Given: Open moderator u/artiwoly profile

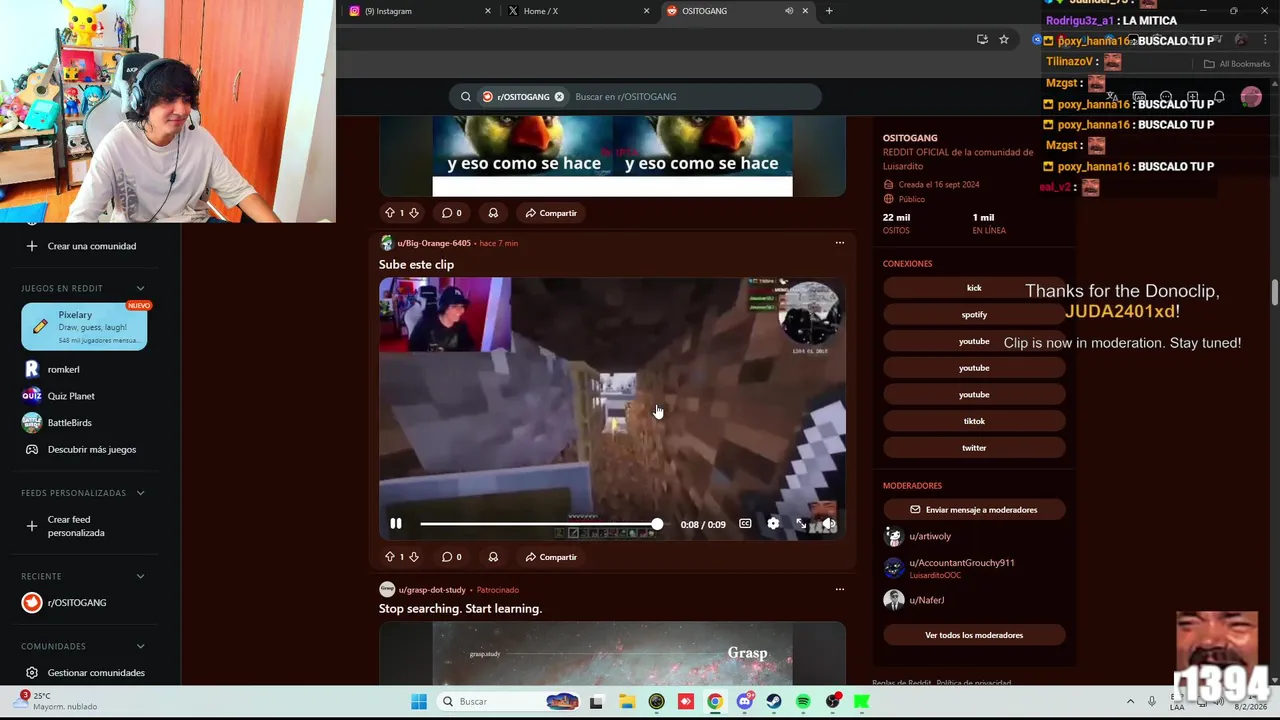Looking at the screenshot, I should tap(930, 537).
